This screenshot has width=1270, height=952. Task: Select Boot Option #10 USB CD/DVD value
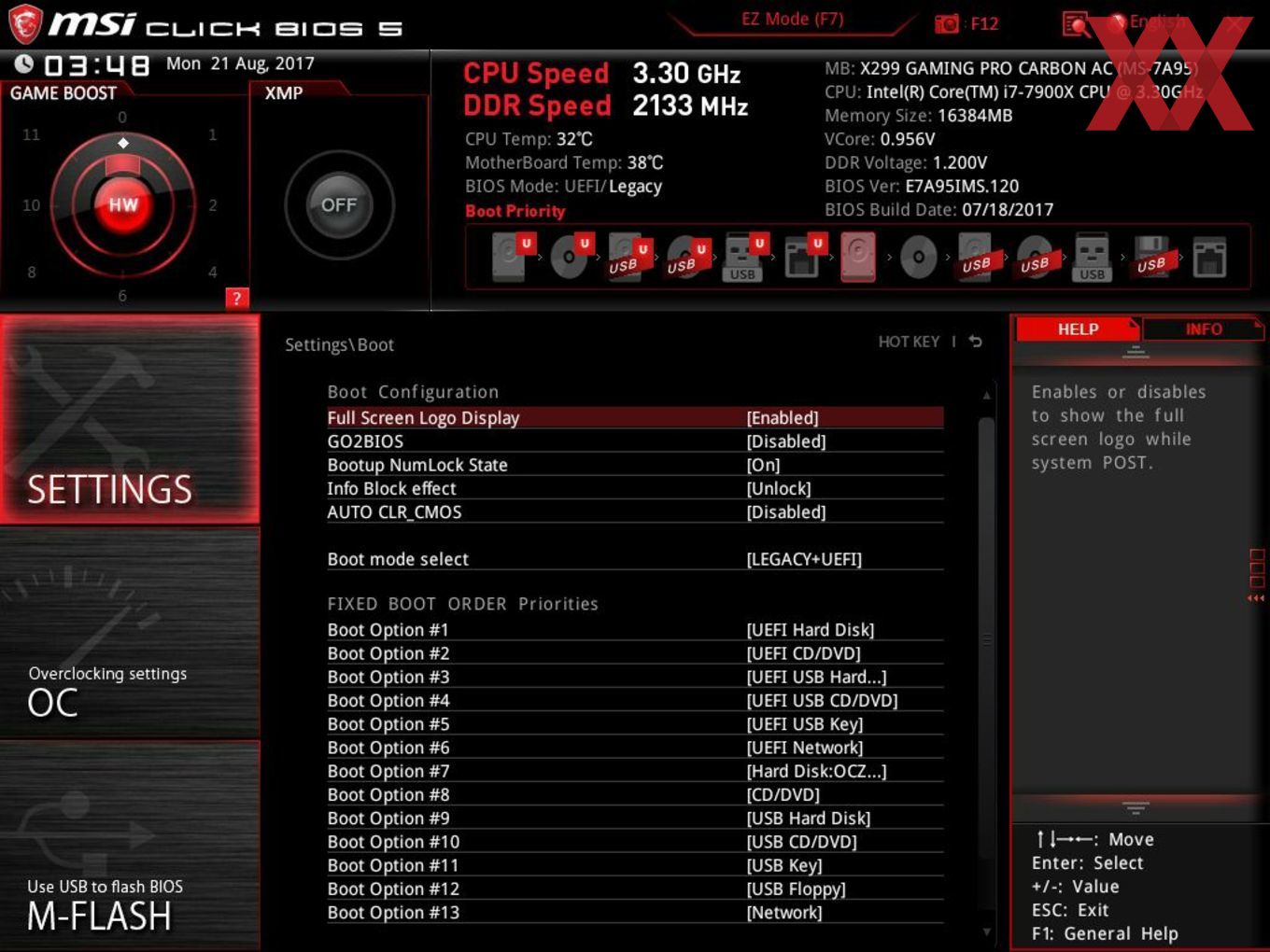(801, 841)
